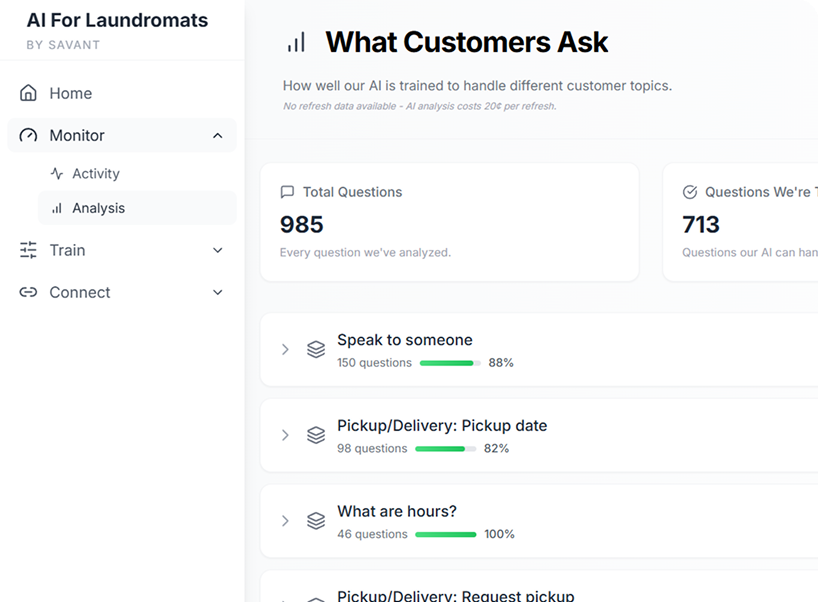The image size is (818, 602).
Task: Expand the Train section chevron
Action: (218, 250)
